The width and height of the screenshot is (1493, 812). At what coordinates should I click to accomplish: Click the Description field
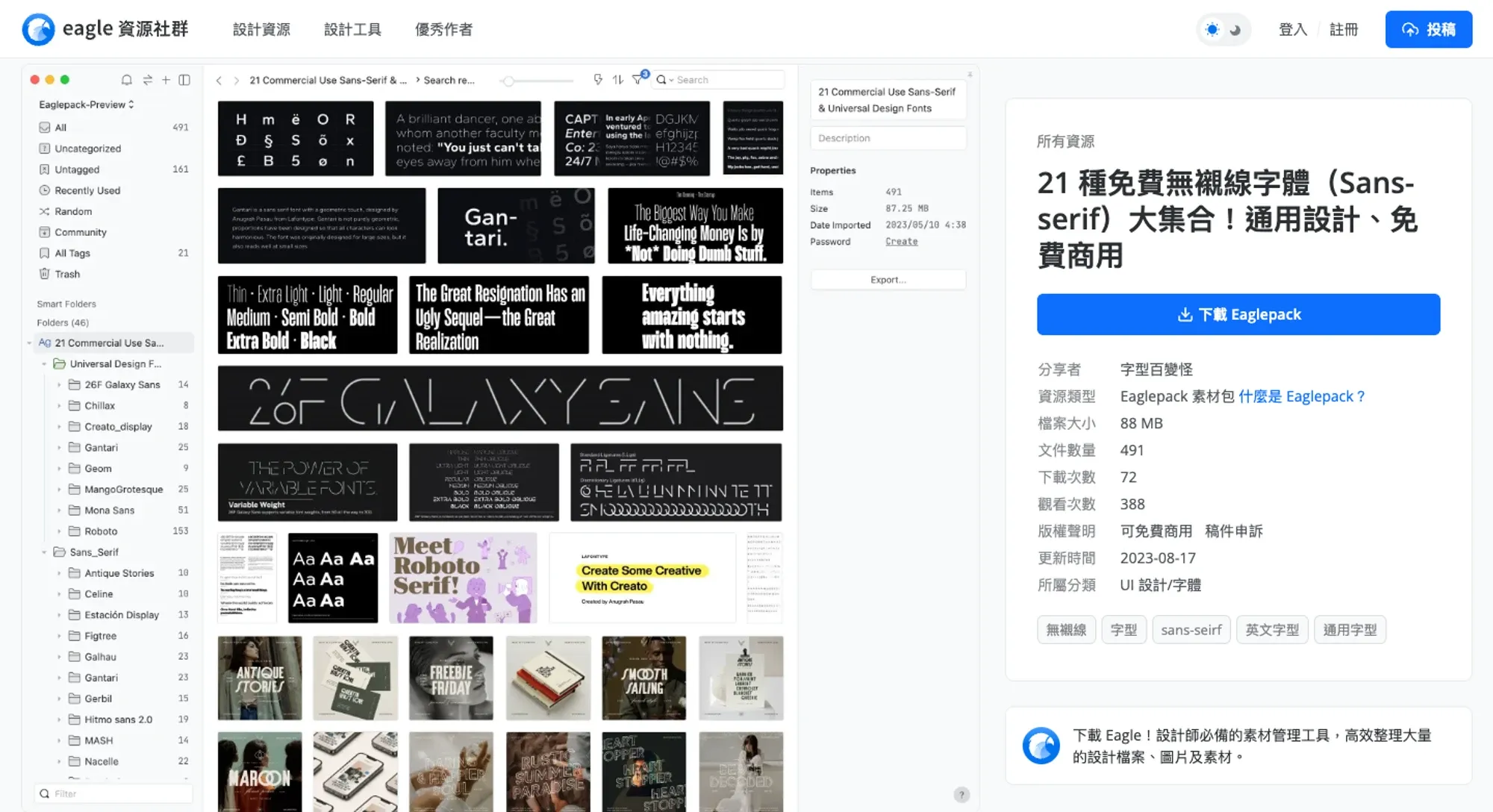[888, 138]
